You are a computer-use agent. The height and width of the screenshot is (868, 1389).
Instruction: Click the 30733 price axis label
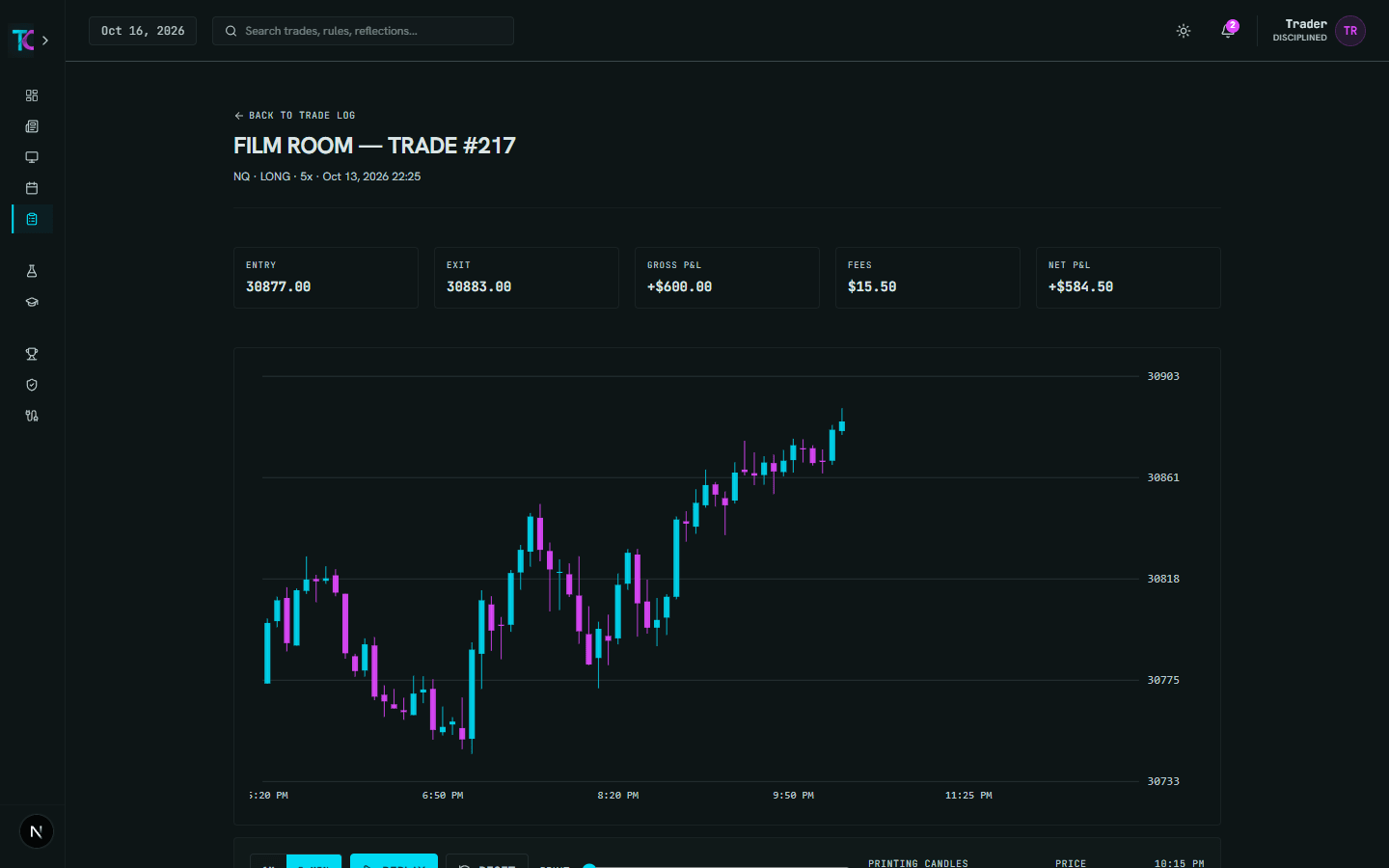pyautogui.click(x=1163, y=781)
